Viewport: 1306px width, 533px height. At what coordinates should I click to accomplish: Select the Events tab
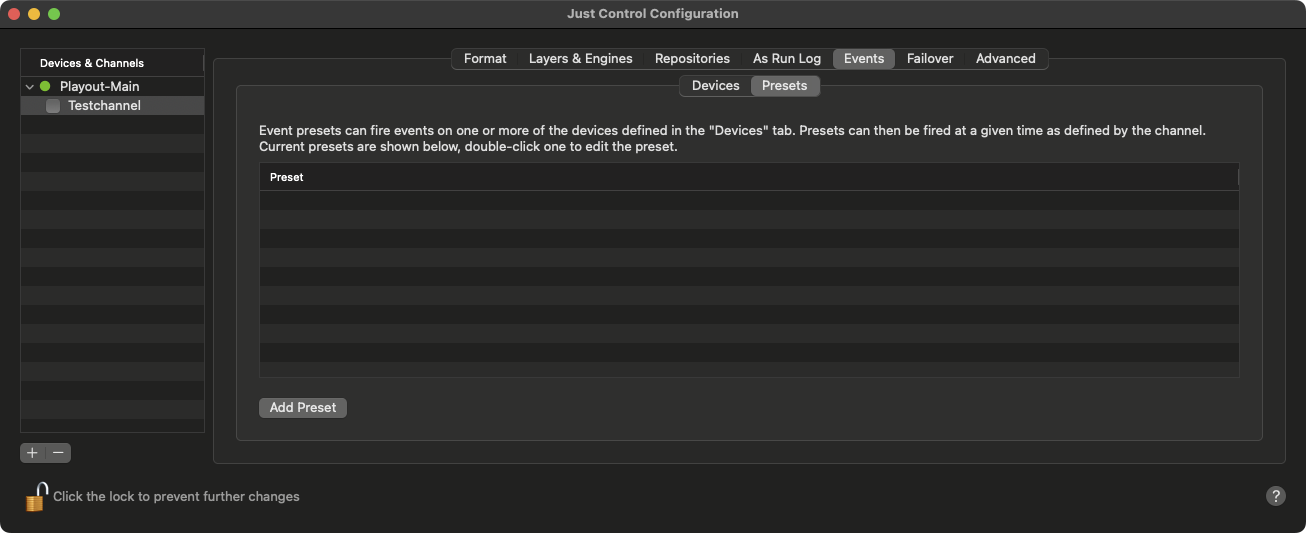[864, 59]
